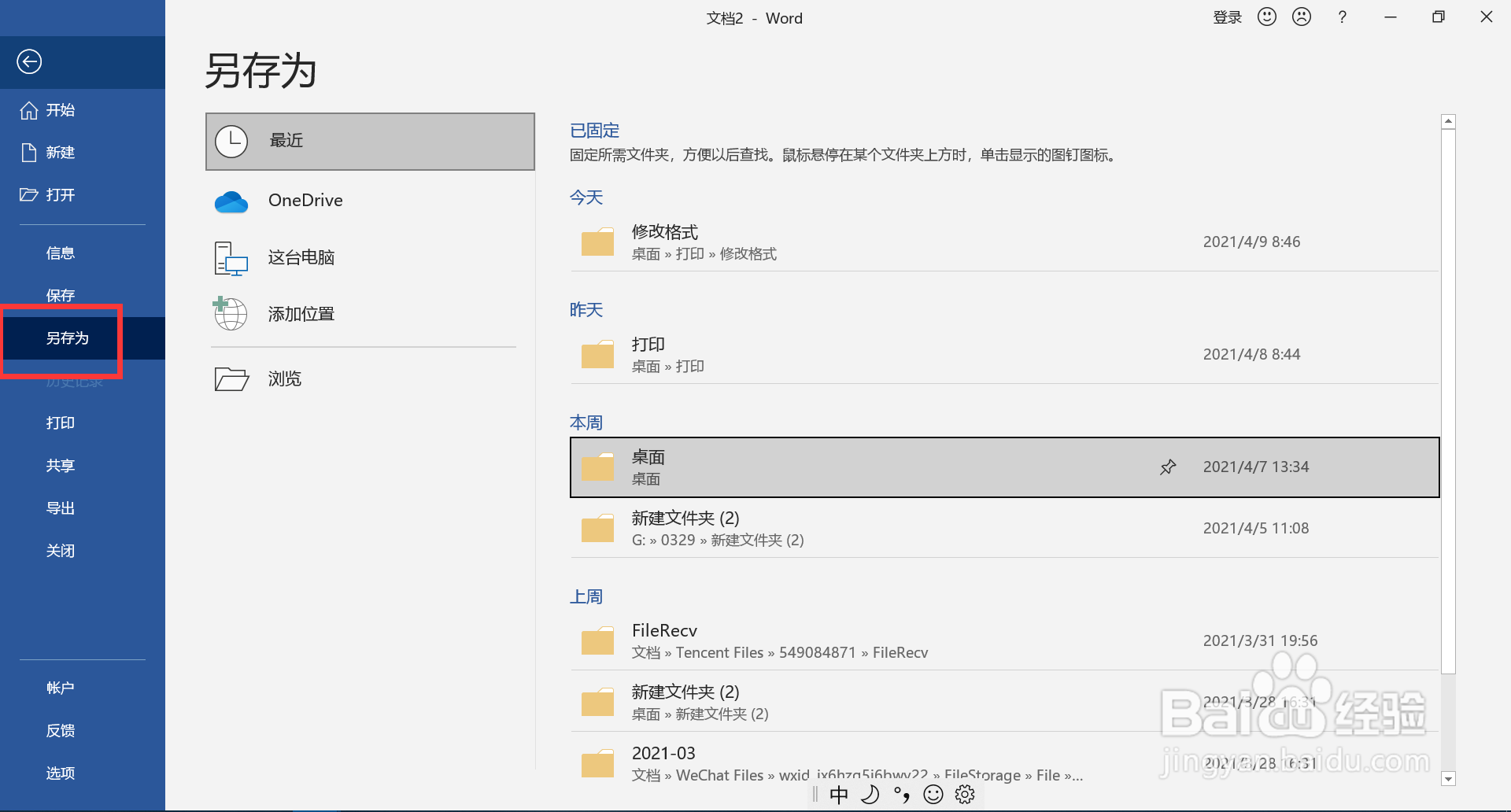Viewport: 1511px width, 812px height.
Task: Open 新建文件夹 (2) located on 桌面
Action: [x=1004, y=703]
